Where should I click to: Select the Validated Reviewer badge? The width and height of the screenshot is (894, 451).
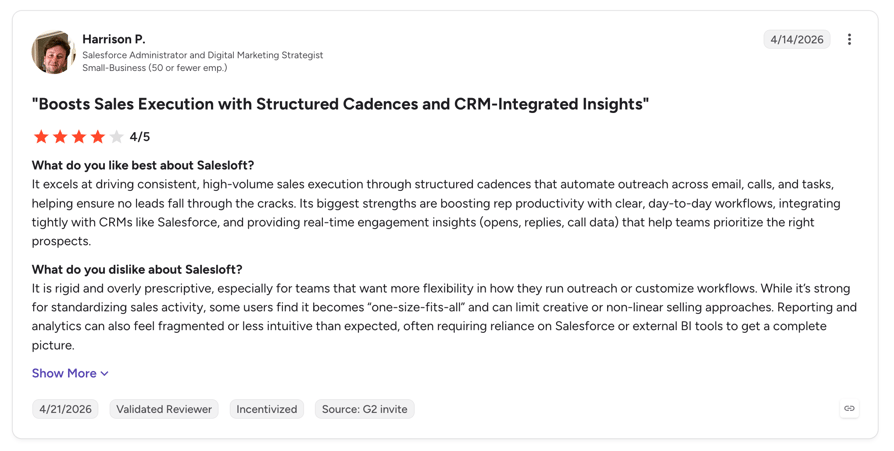click(x=164, y=409)
